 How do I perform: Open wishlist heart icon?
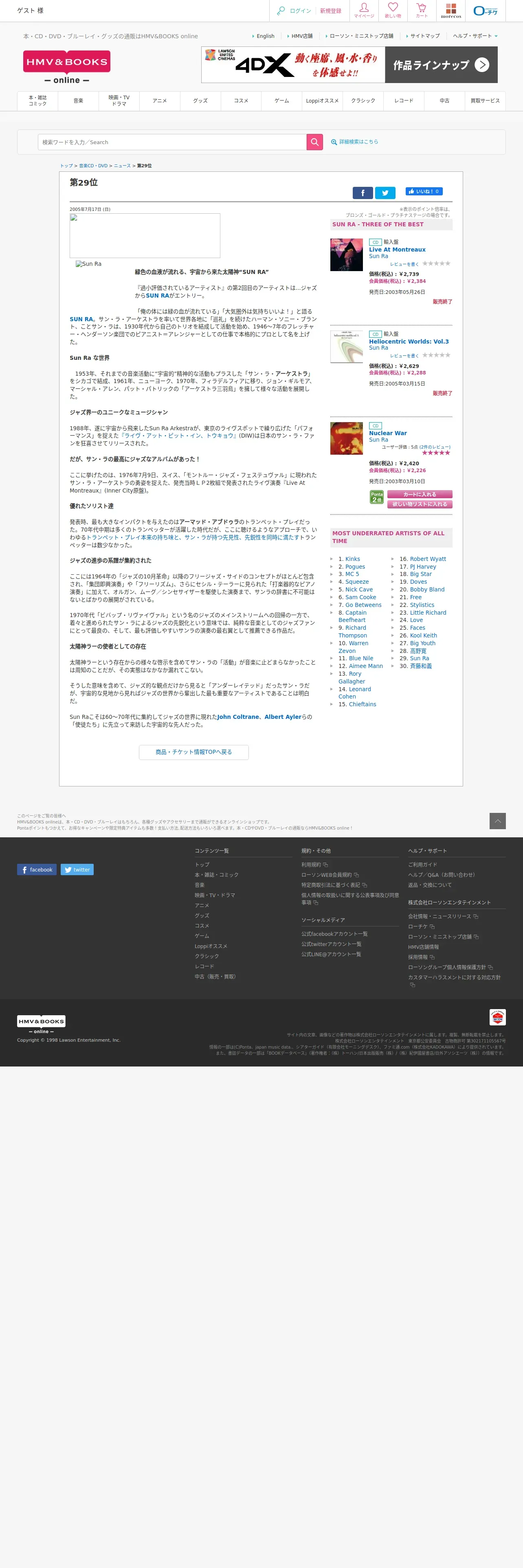tap(393, 8)
